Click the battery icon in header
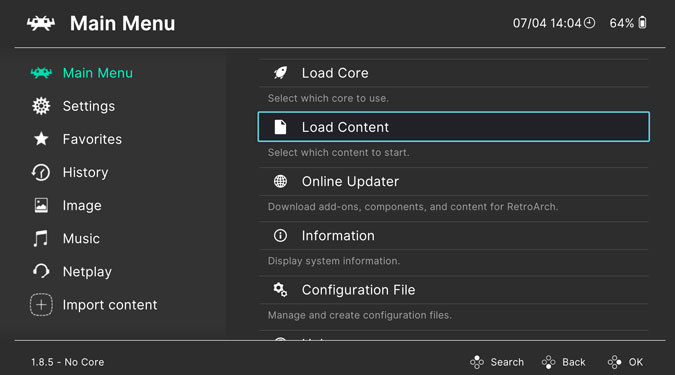Screen dimensions: 675x375 point(642,23)
